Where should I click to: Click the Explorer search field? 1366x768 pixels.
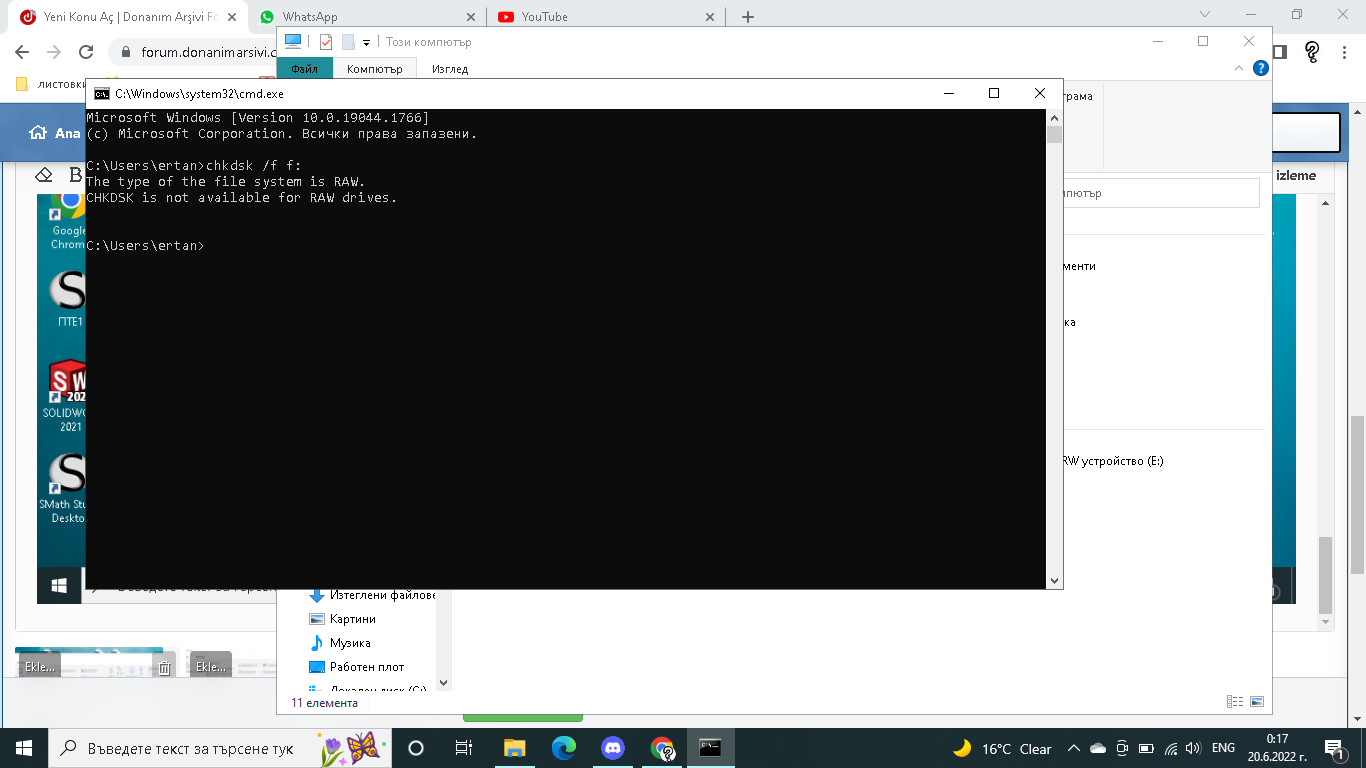click(1160, 193)
